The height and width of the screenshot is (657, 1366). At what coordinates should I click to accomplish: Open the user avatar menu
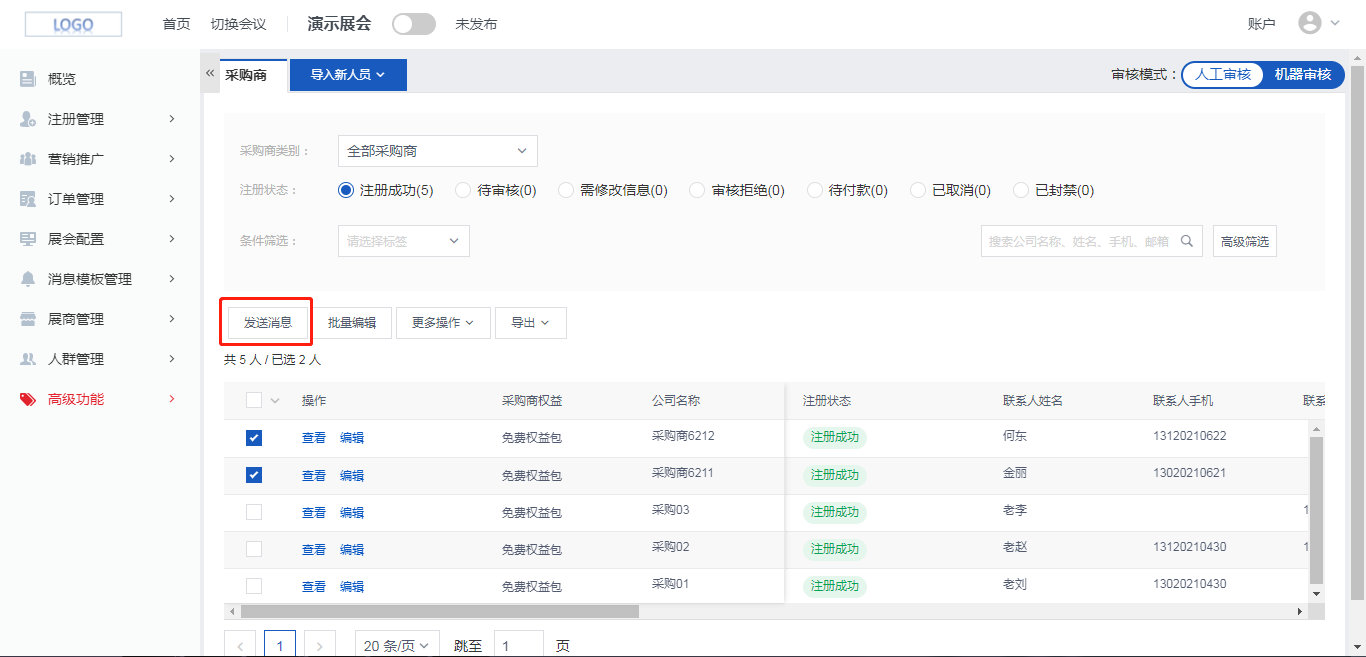point(1320,23)
